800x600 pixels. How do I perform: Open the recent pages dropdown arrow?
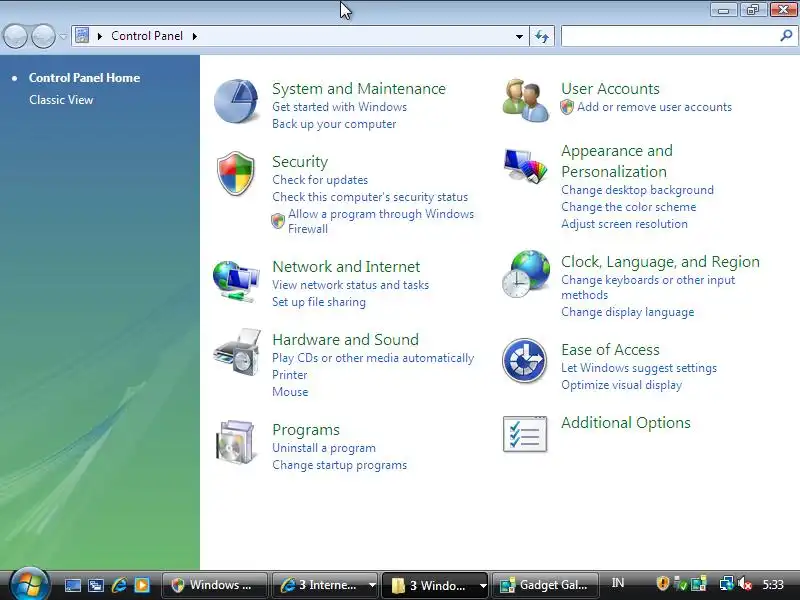coord(63,36)
